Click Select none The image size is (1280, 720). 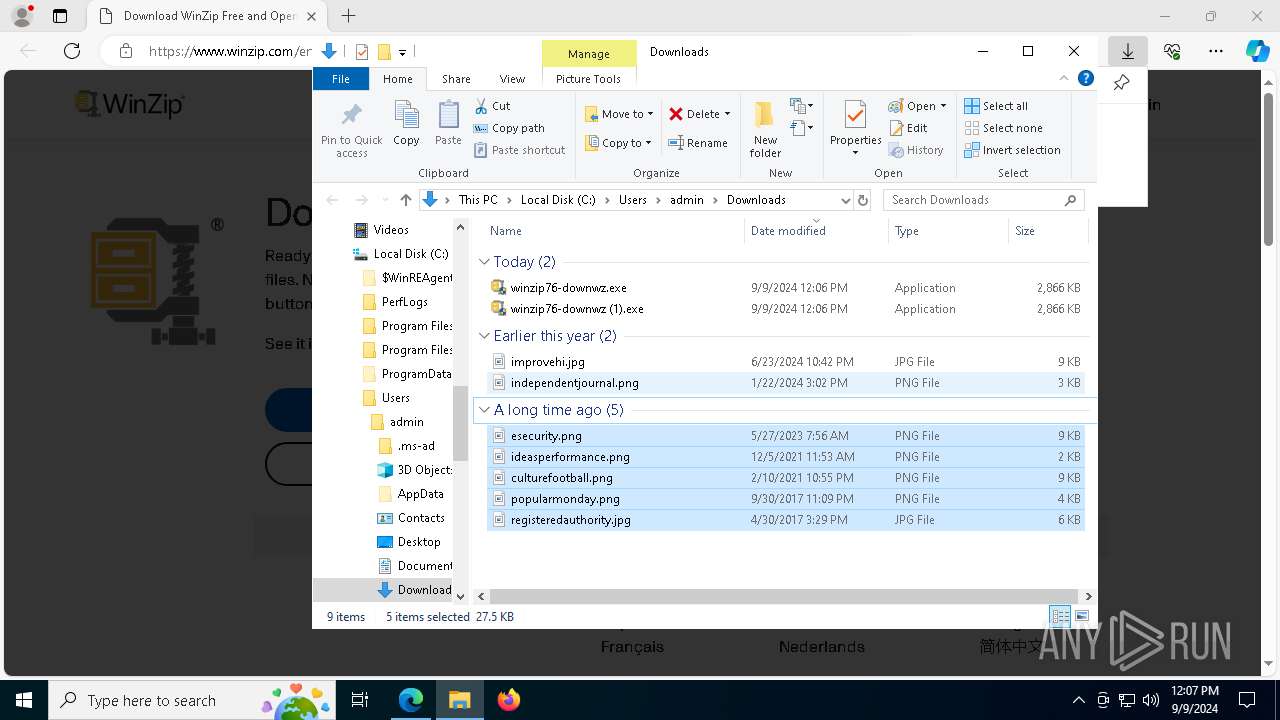coord(1003,128)
